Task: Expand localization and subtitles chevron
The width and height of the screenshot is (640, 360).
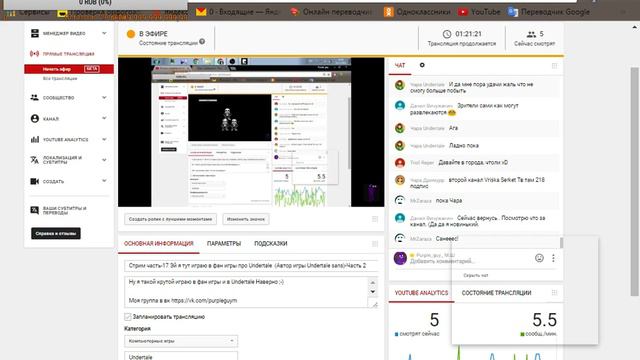Action: point(104,160)
